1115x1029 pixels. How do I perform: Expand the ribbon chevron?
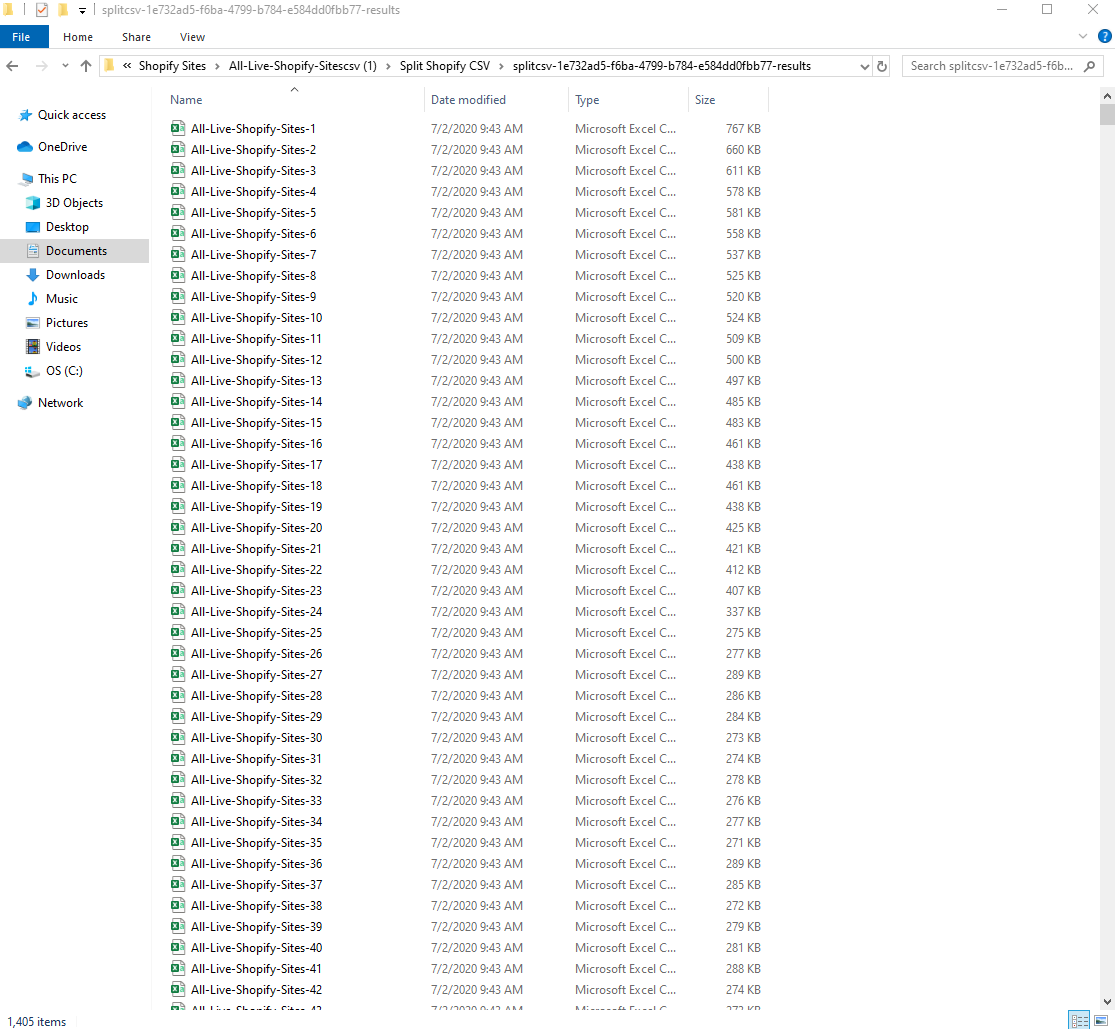tap(1082, 36)
